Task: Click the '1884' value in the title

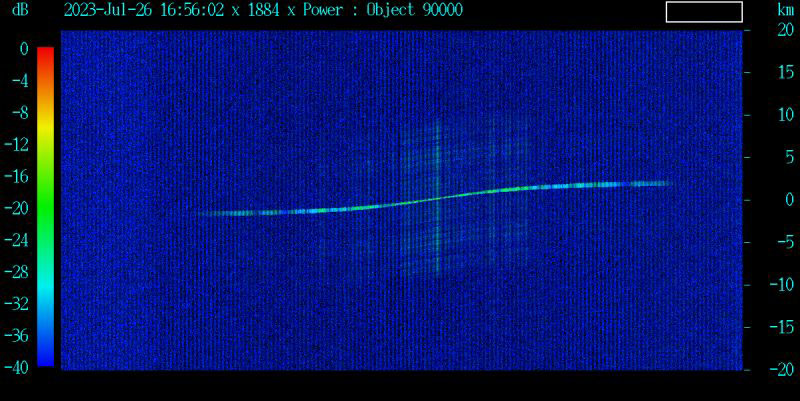Action: (x=263, y=10)
